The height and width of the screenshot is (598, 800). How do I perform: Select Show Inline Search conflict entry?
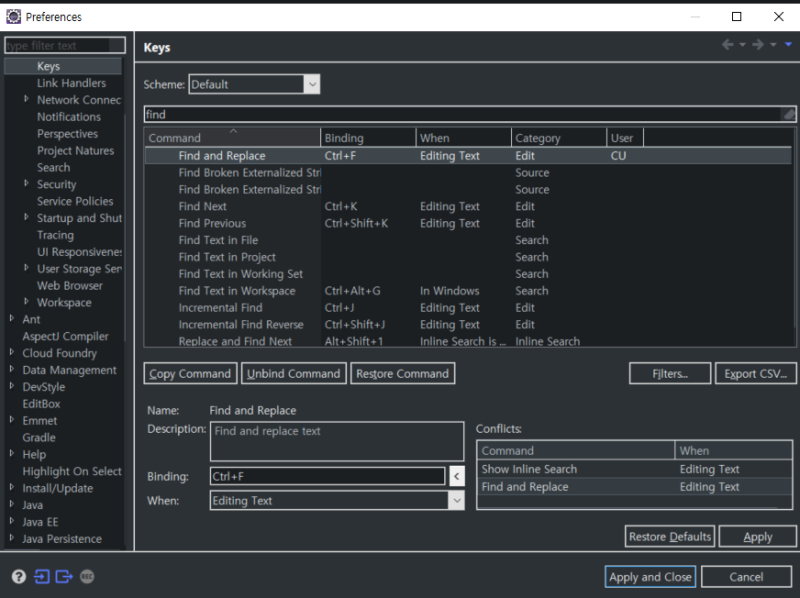coord(529,469)
